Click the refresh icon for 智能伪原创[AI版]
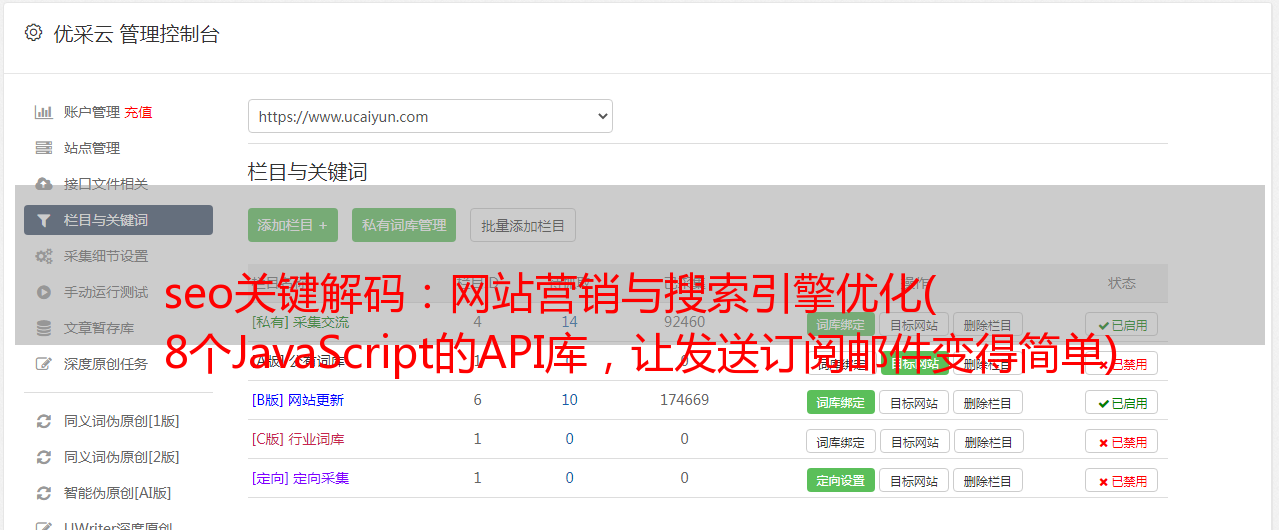1279x530 pixels. pos(44,493)
